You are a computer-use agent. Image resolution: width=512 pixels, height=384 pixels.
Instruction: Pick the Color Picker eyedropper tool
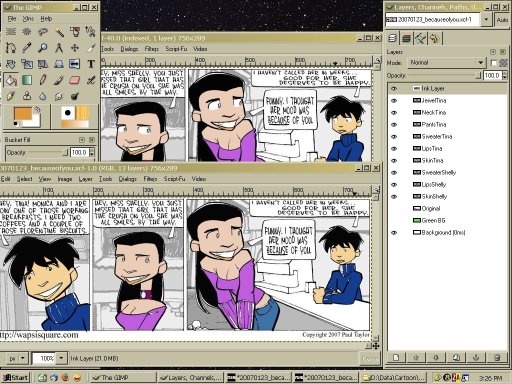coord(27,48)
